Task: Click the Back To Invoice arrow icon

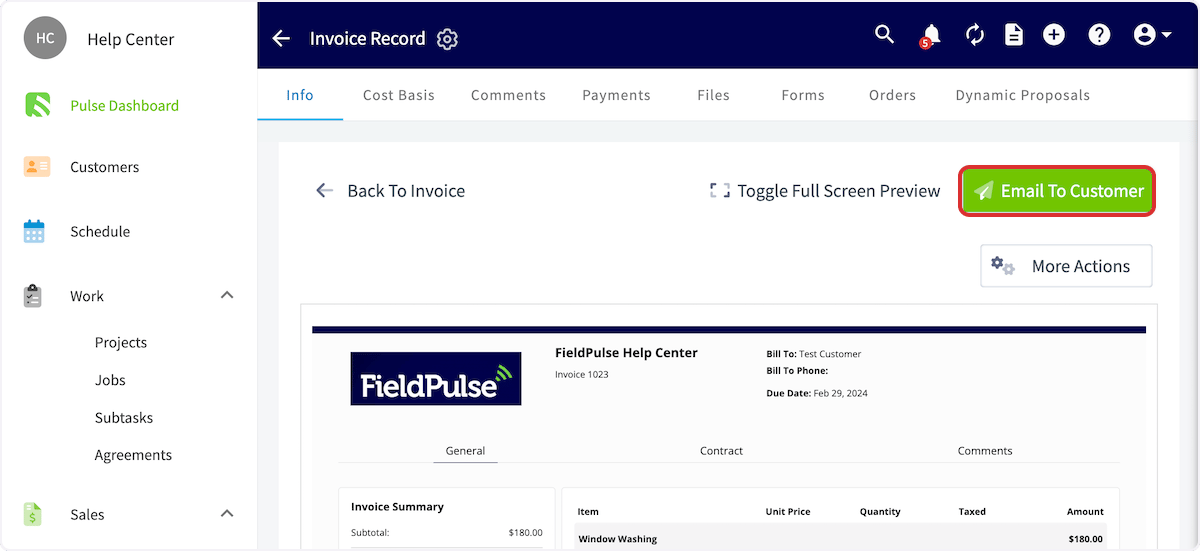Action: tap(324, 190)
